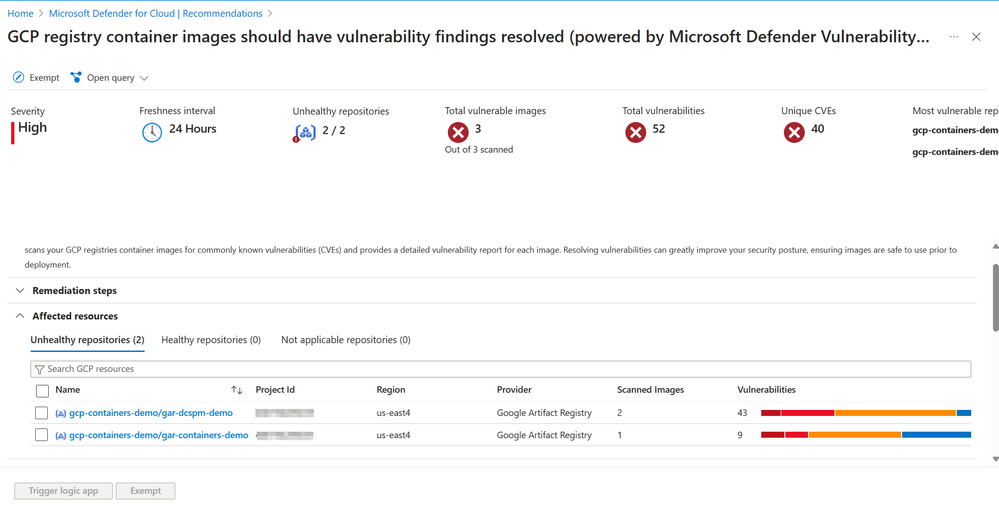
Task: Check the gar-containers-demo row checkbox
Action: (41, 435)
